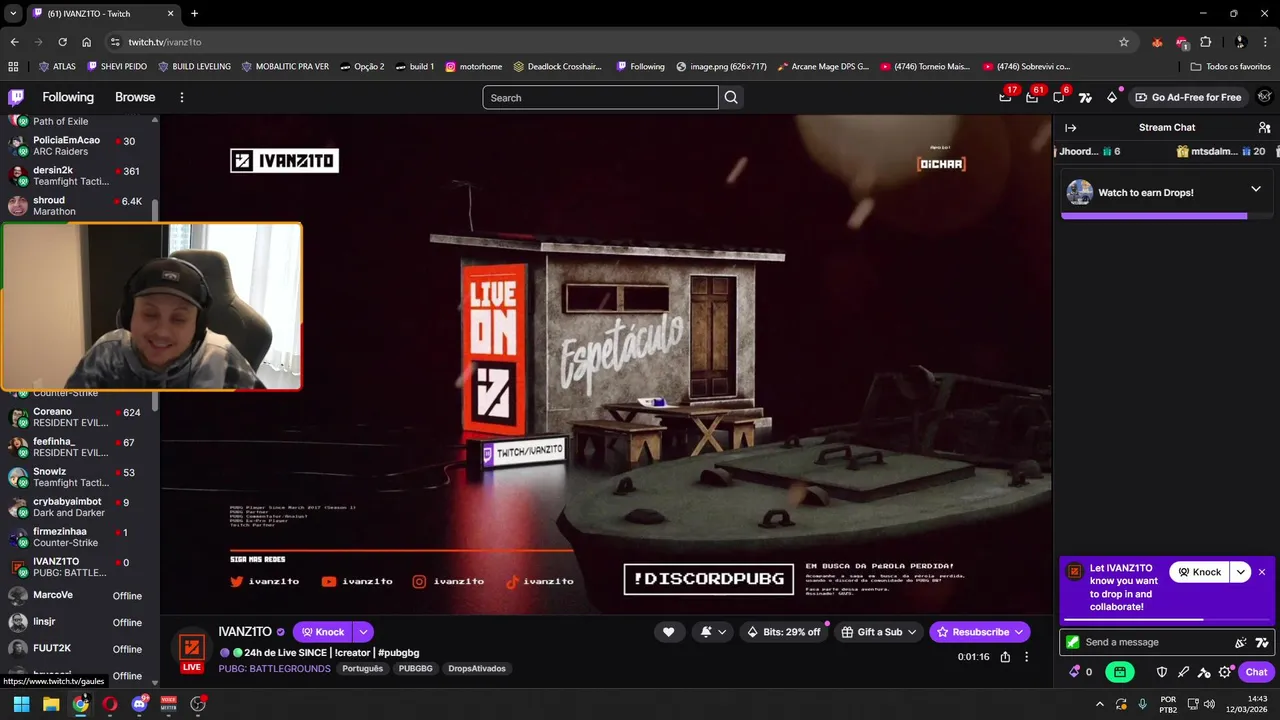1280x720 pixels.
Task: Open the chat community users list
Action: point(1264,128)
